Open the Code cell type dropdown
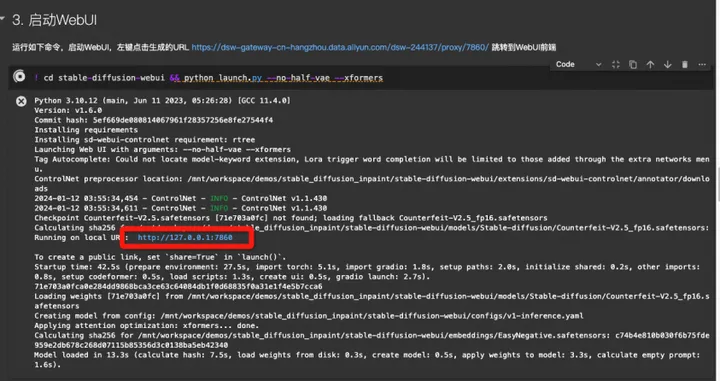 pos(578,65)
